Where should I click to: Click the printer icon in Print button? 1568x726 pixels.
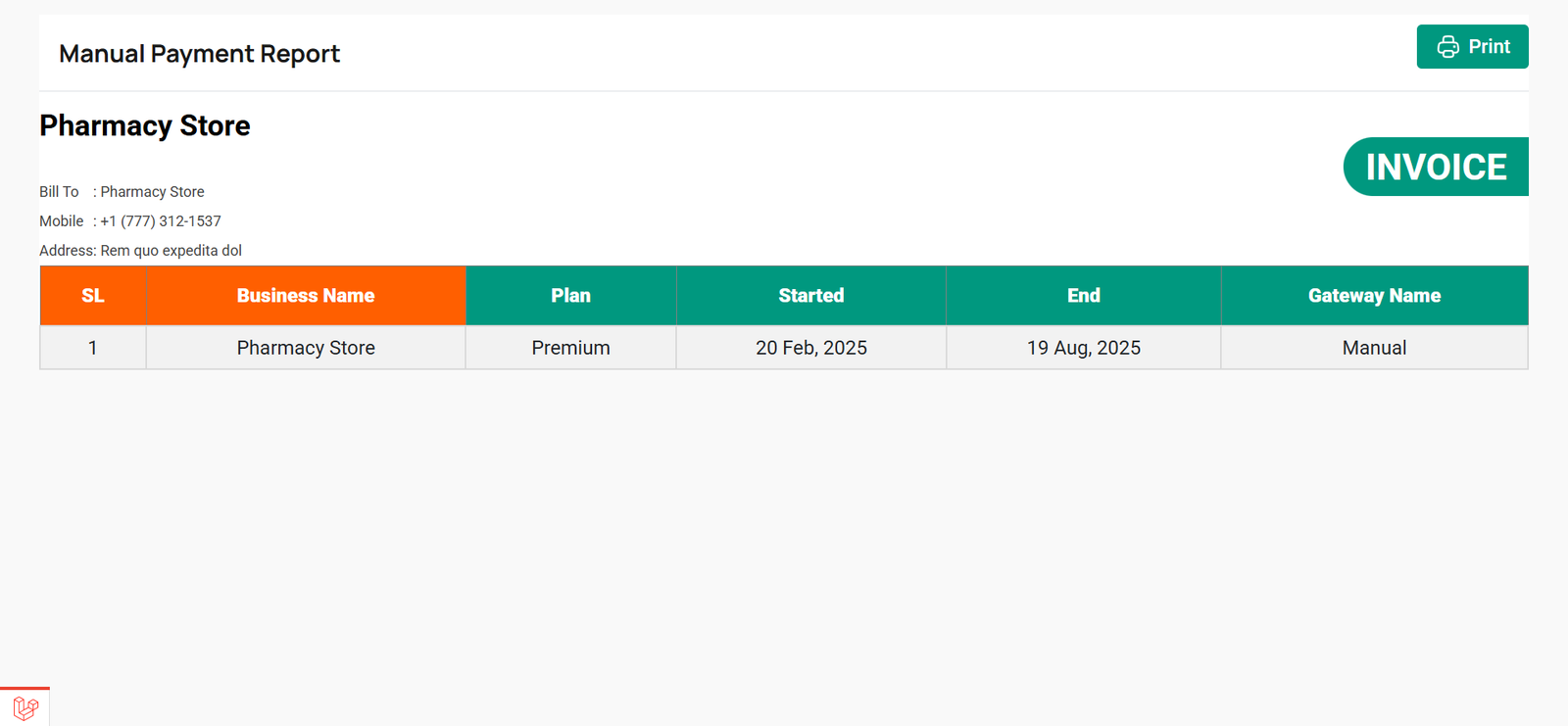point(1447,47)
